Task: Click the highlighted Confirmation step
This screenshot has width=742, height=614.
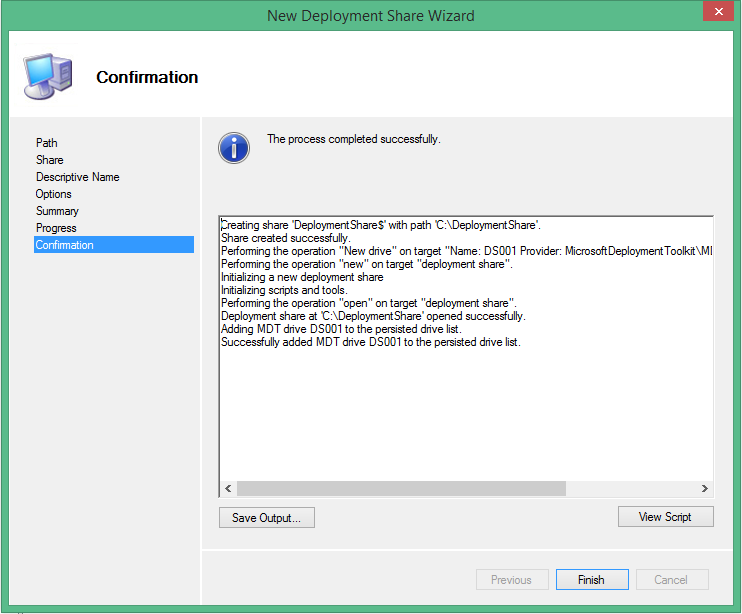Action: coord(65,245)
